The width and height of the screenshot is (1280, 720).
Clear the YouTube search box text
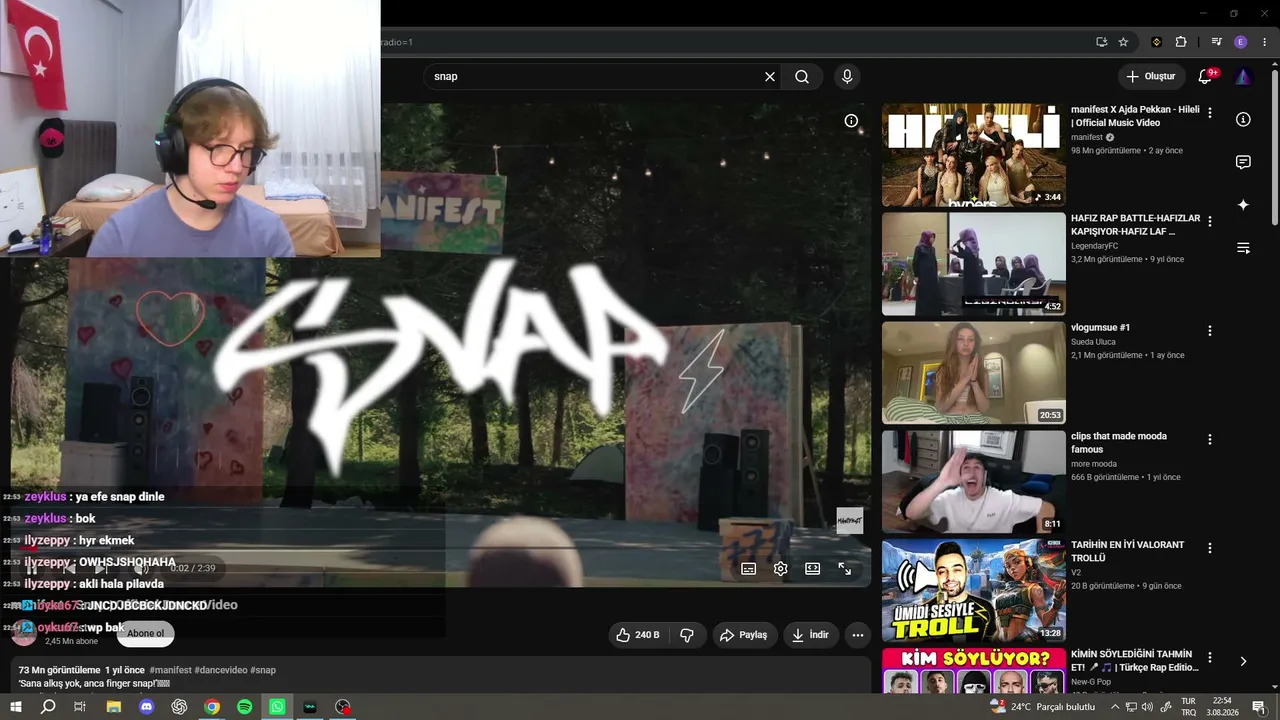coord(770,76)
